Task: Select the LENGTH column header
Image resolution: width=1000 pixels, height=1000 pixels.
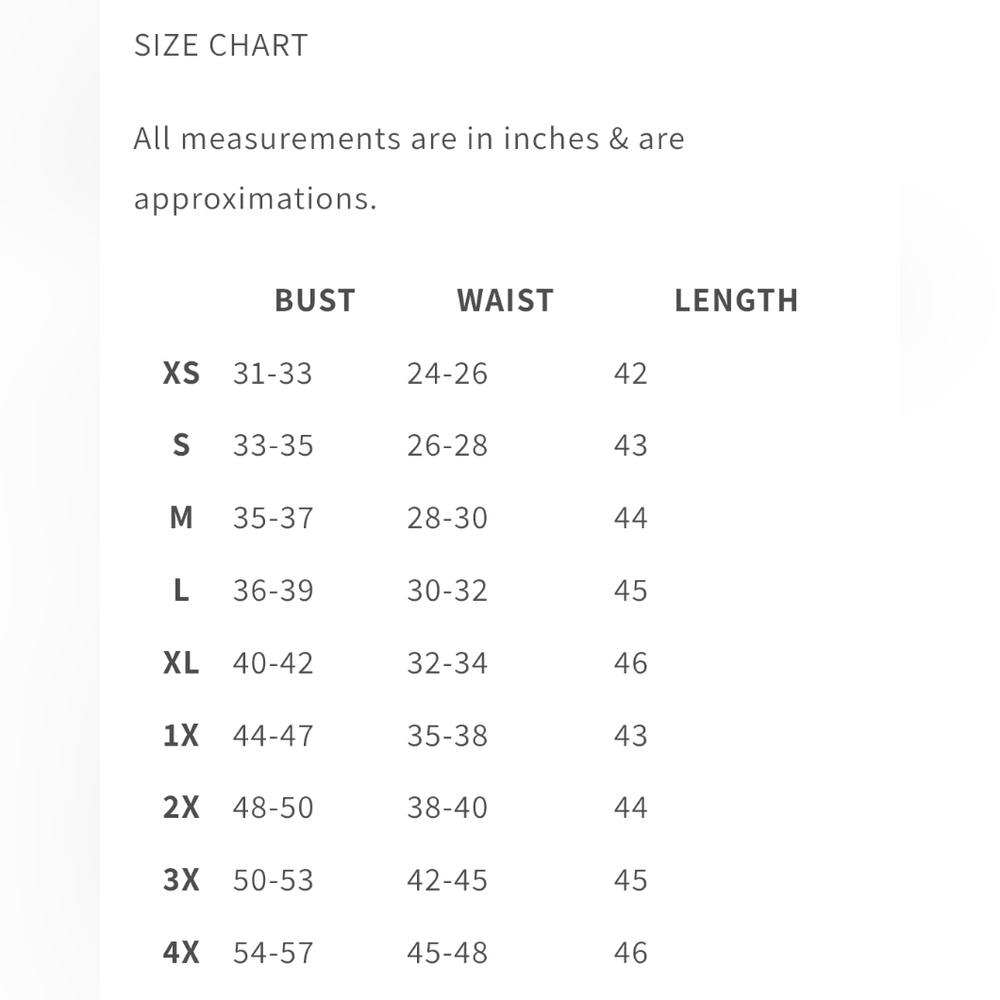Action: (737, 300)
